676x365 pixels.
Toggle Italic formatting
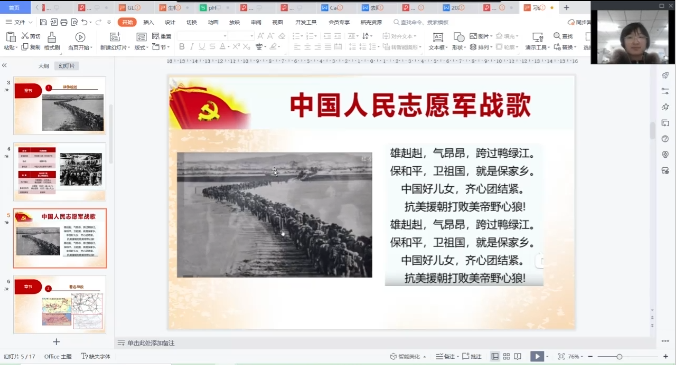[x=191, y=47]
